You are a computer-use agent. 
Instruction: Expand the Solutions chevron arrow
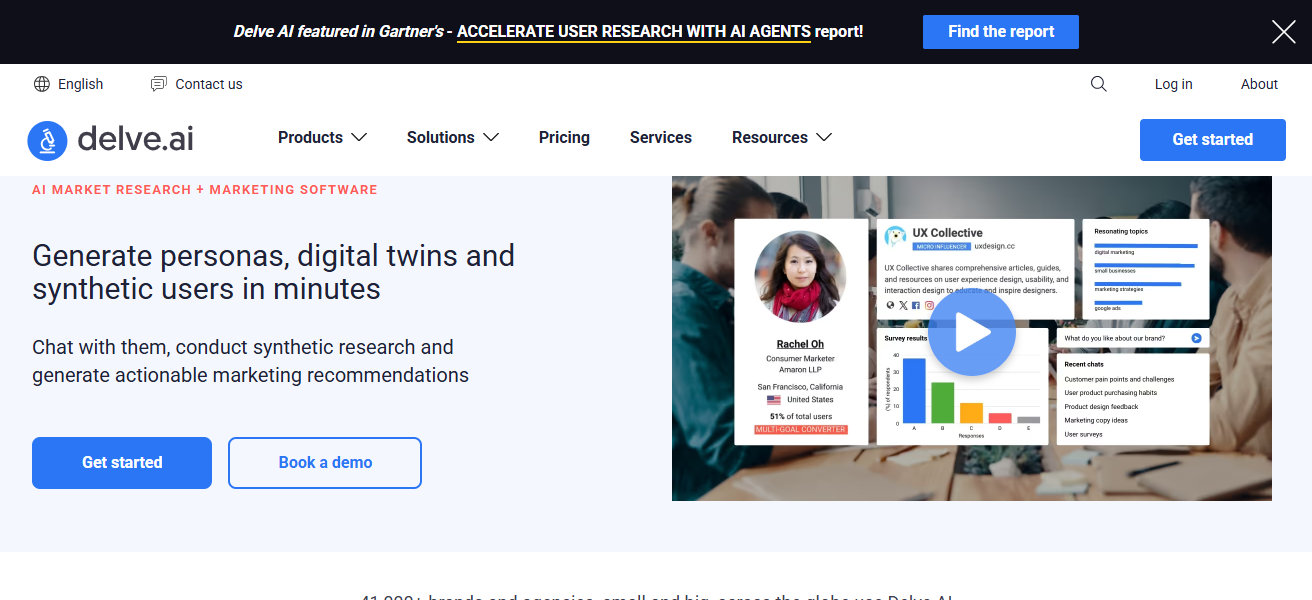point(491,138)
